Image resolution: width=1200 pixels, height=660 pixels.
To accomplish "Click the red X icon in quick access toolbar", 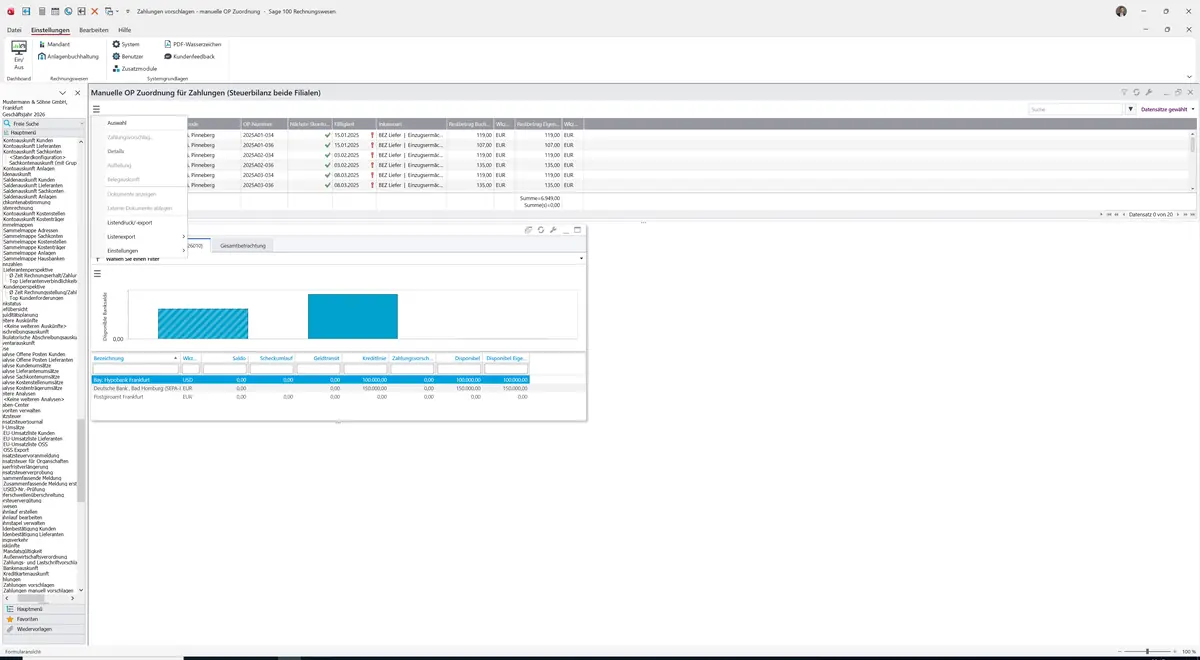I will (94, 11).
